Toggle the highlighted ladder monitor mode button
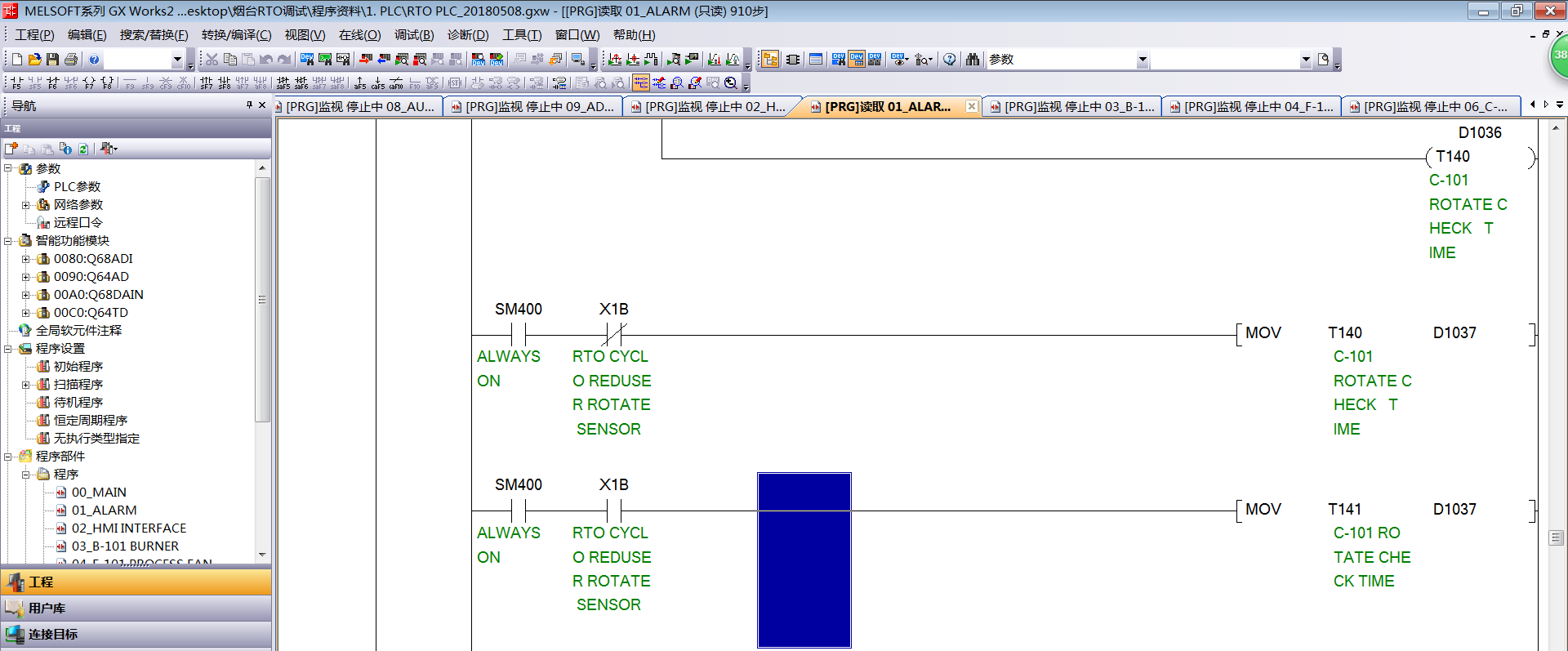Image resolution: width=1568 pixels, height=651 pixels. click(x=641, y=83)
